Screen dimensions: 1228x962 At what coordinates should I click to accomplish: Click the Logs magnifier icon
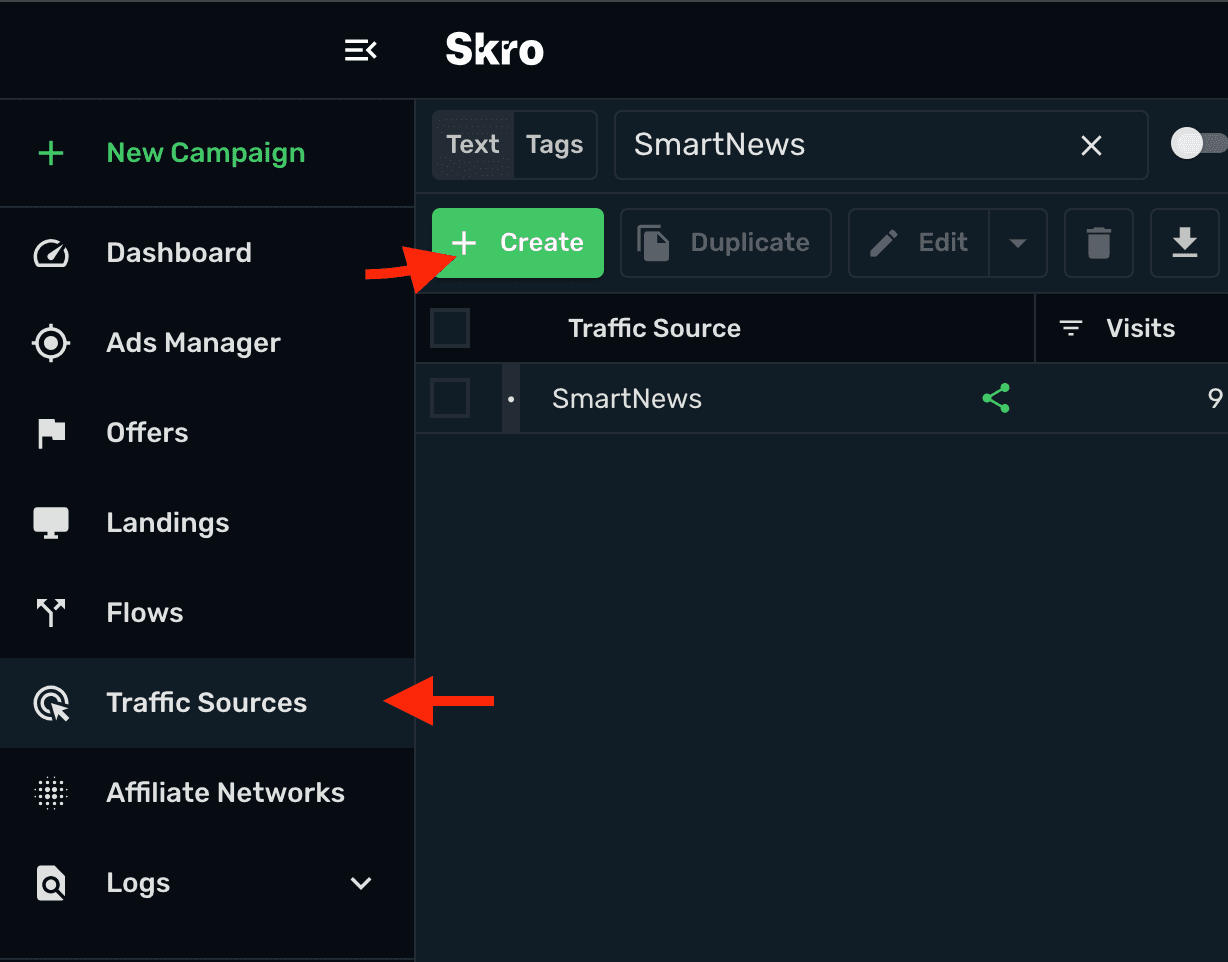pos(51,884)
